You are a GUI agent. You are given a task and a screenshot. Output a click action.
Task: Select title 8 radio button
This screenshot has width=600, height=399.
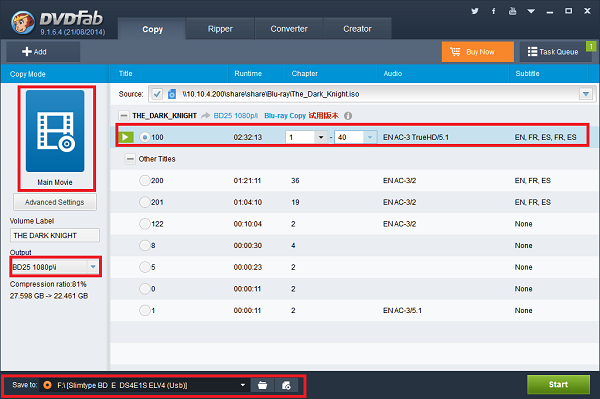point(145,245)
